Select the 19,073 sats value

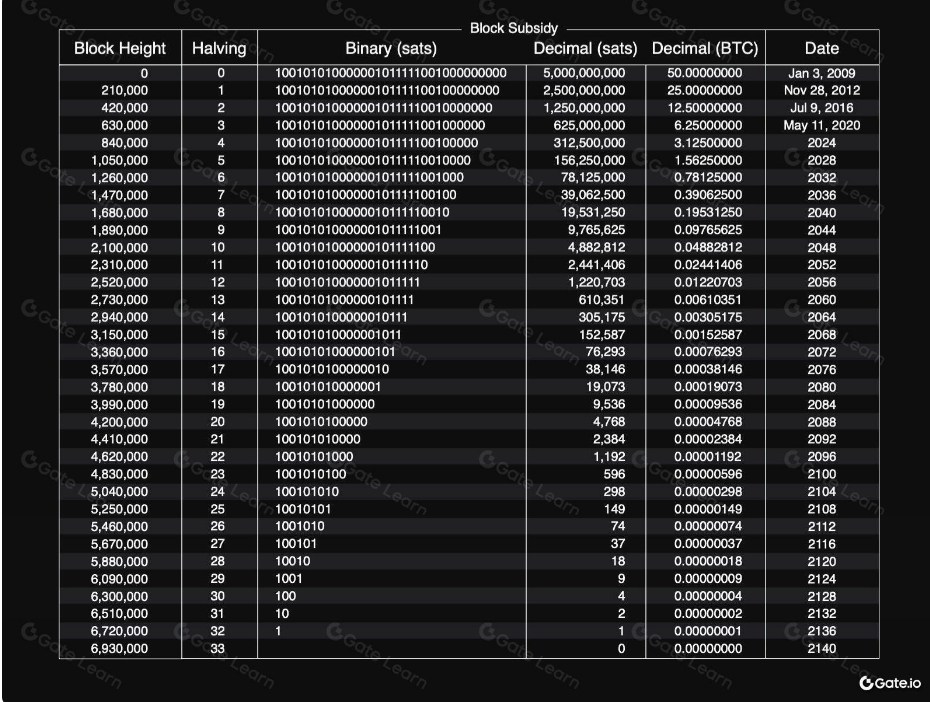(605, 387)
